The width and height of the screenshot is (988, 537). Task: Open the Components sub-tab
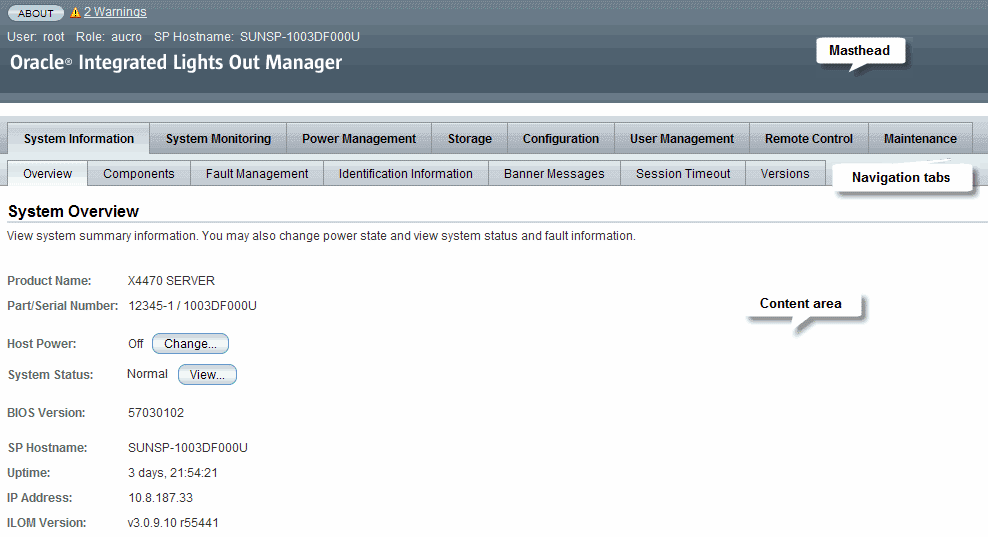click(139, 173)
